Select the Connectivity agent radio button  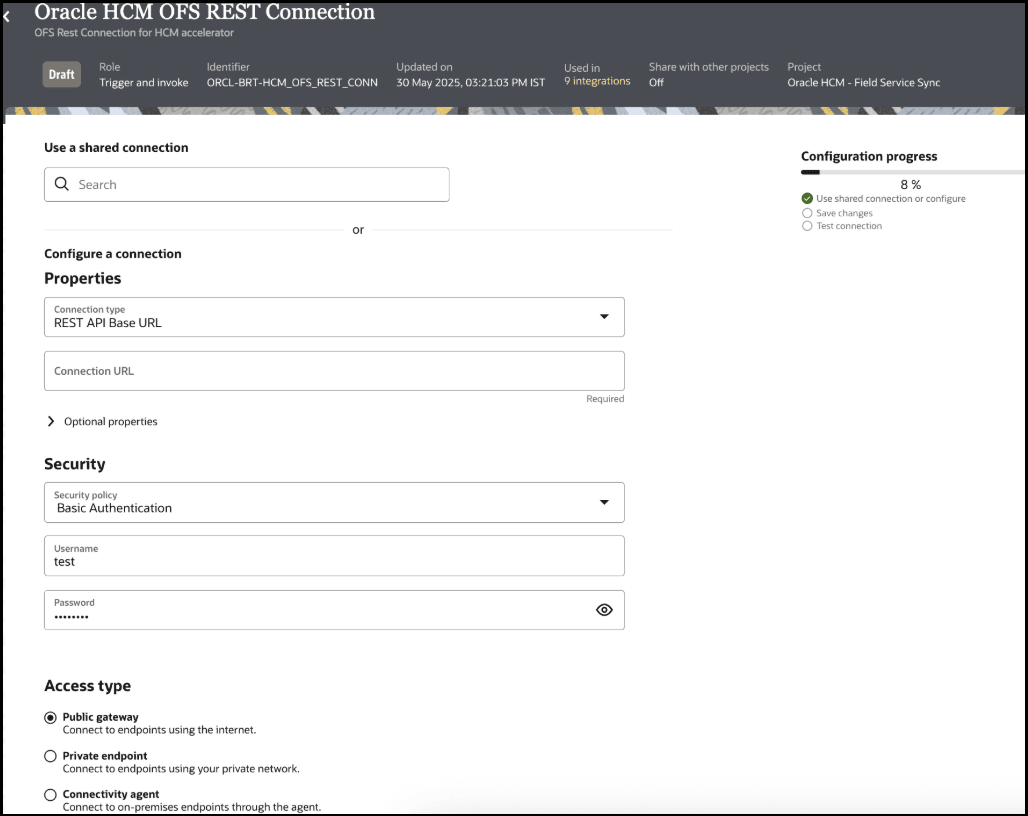[x=50, y=795]
